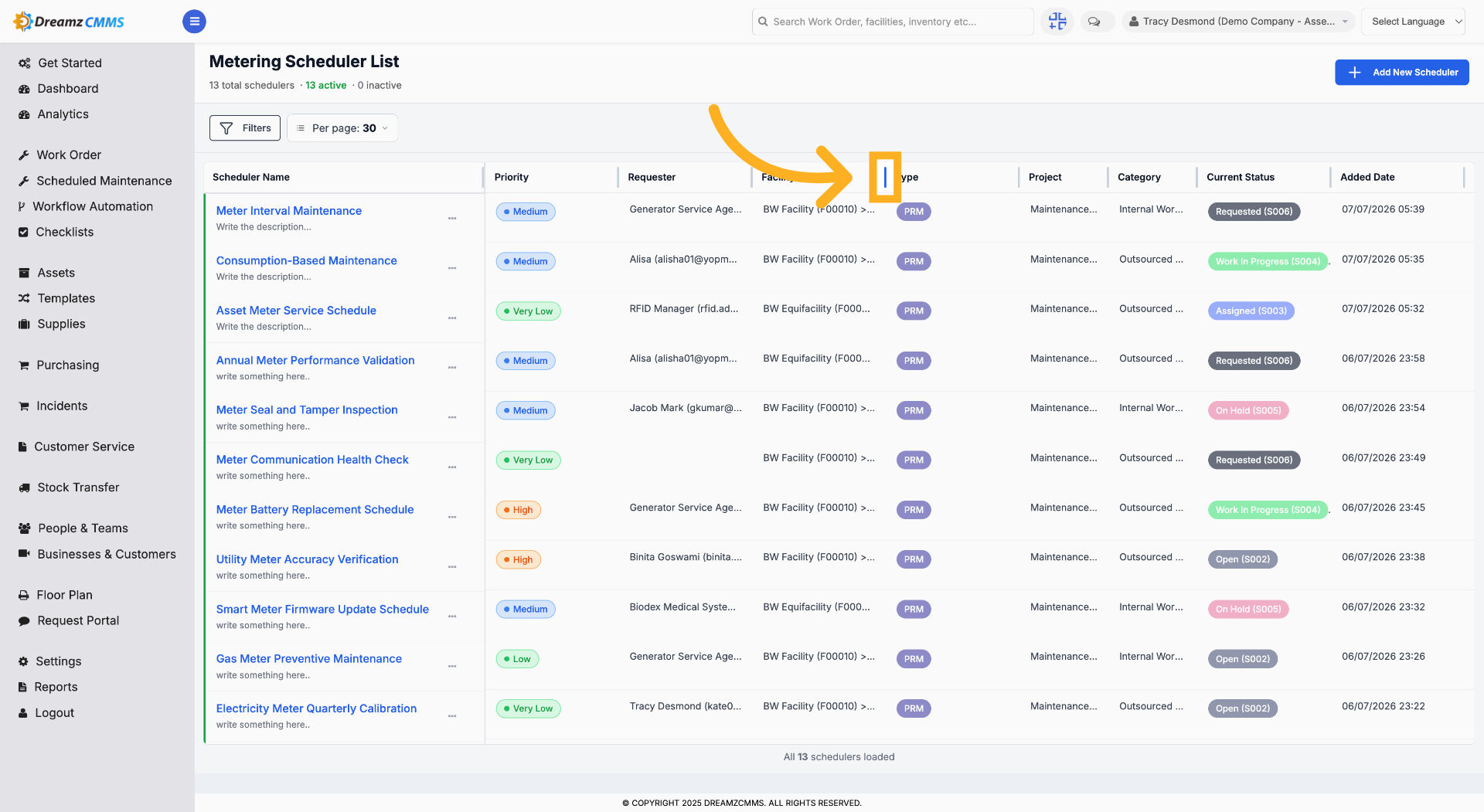
Task: Open Meter Communication Health Check link
Action: pyautogui.click(x=312, y=460)
